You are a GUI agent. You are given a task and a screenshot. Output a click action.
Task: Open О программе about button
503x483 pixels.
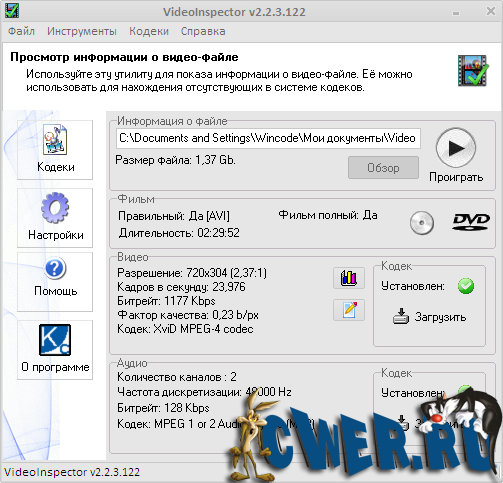[55, 350]
